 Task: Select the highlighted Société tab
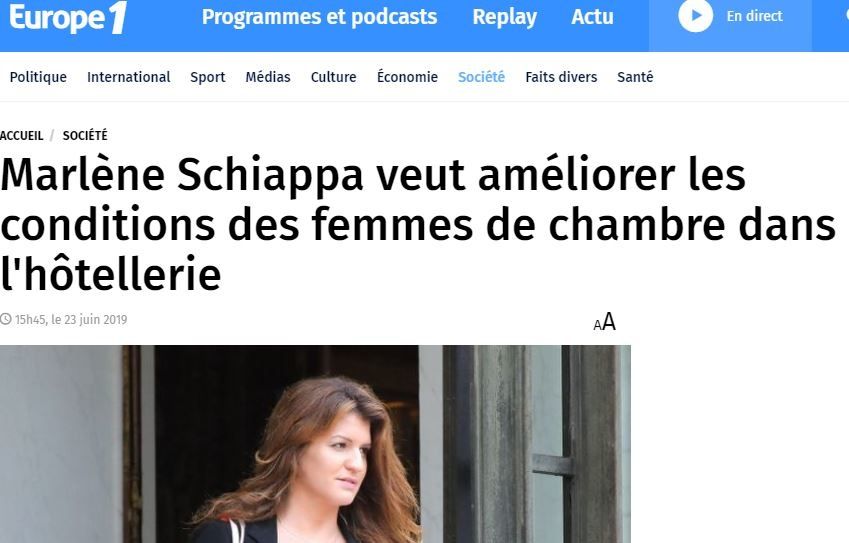pos(481,77)
